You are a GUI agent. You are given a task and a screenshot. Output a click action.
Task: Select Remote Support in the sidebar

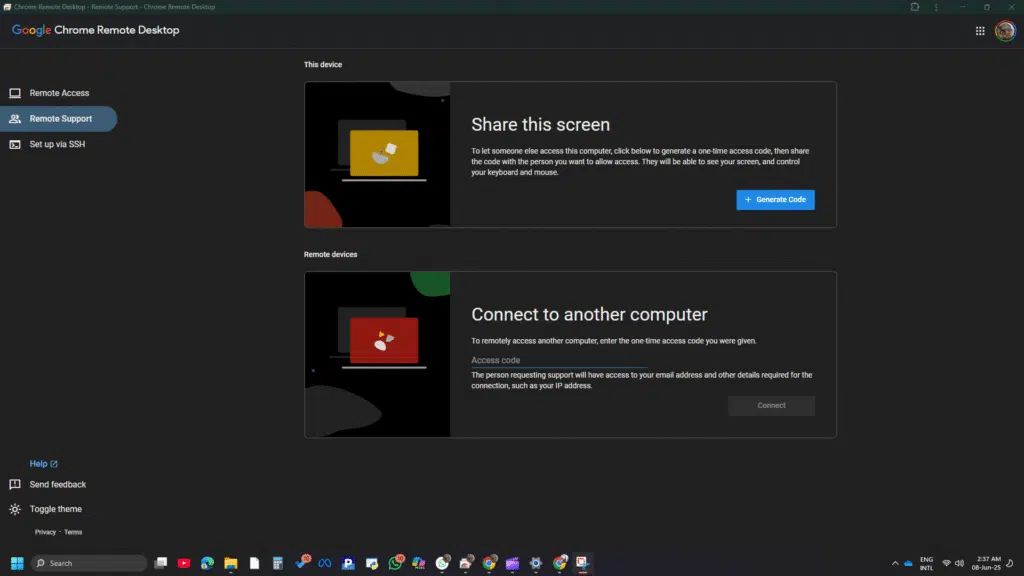tap(60, 119)
